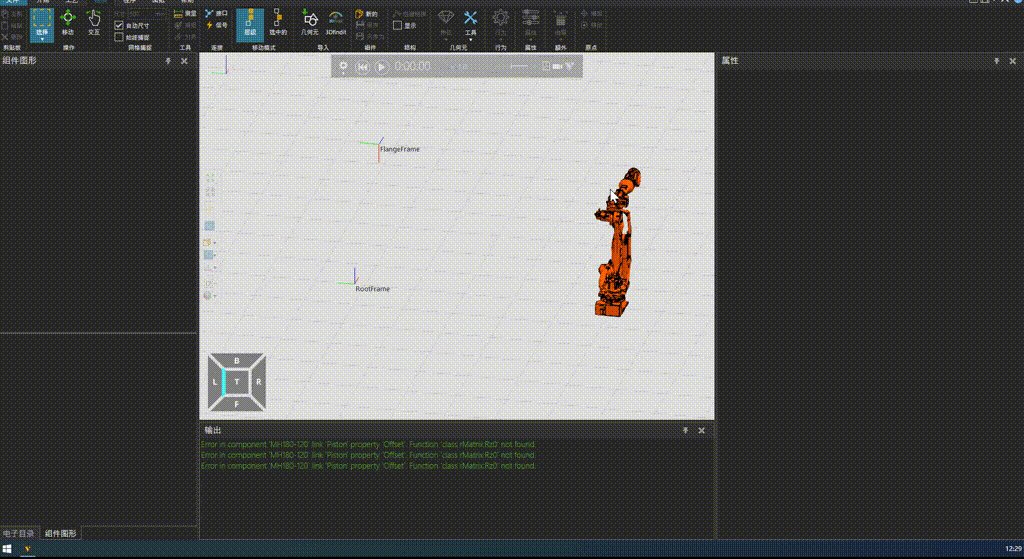Select the F (front) face on view cube
1024x559 pixels.
[236, 404]
